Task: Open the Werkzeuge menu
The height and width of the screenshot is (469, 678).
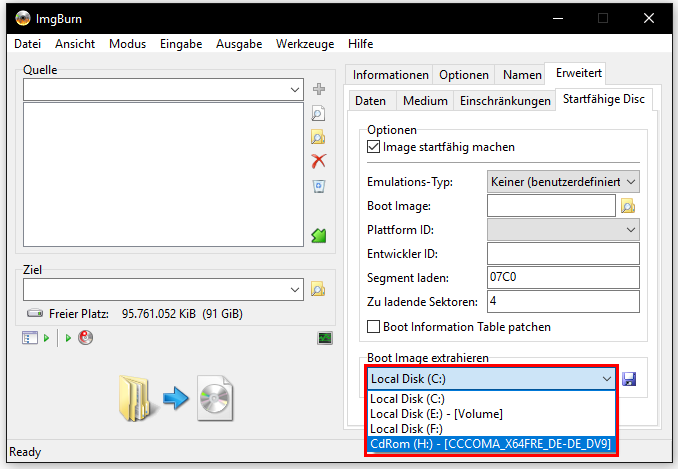Action: coord(305,44)
